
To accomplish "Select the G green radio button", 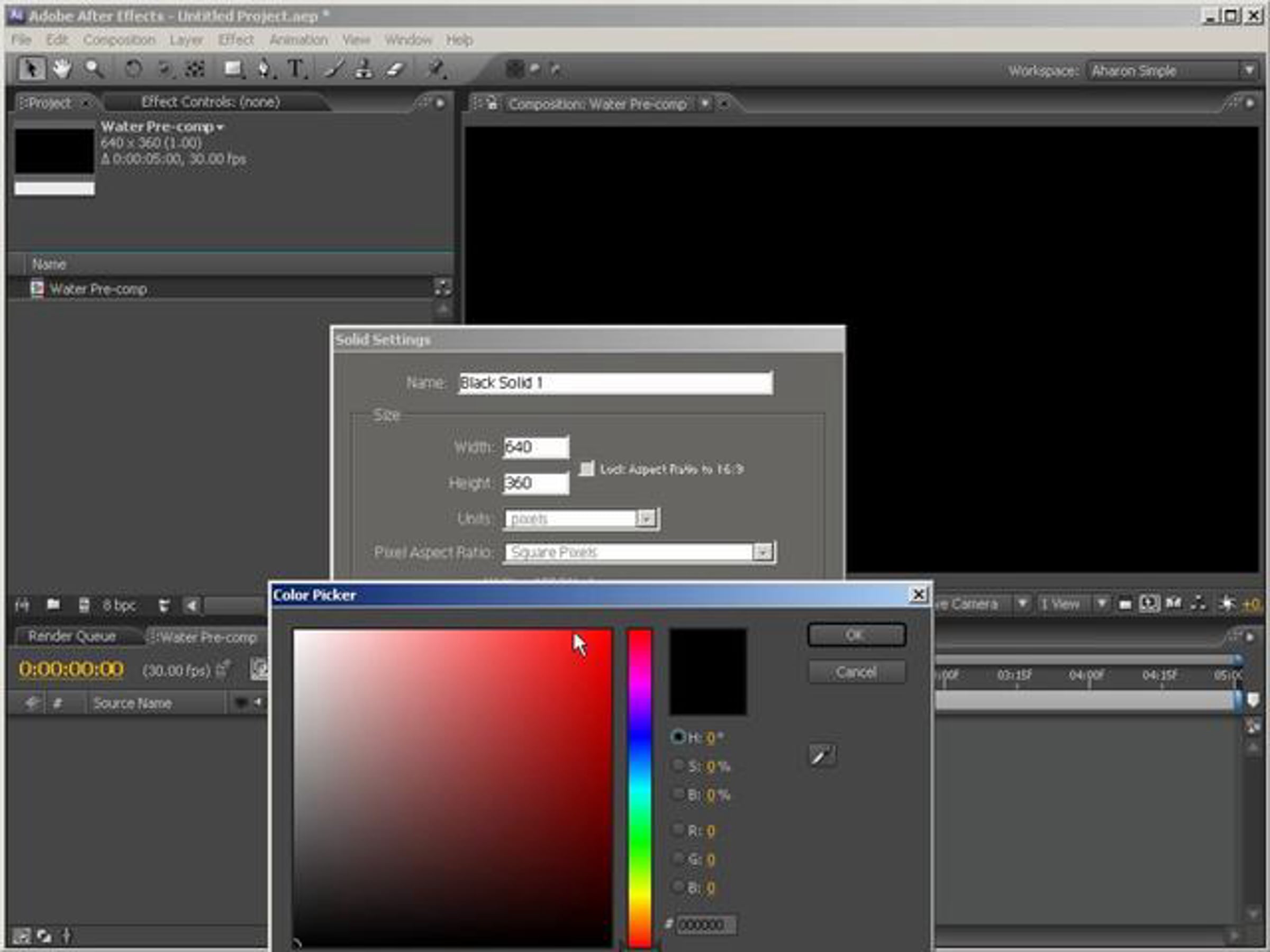I will tap(678, 858).
